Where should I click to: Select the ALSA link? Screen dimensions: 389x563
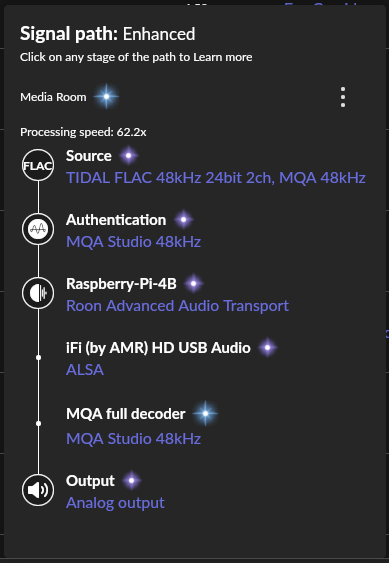click(85, 370)
